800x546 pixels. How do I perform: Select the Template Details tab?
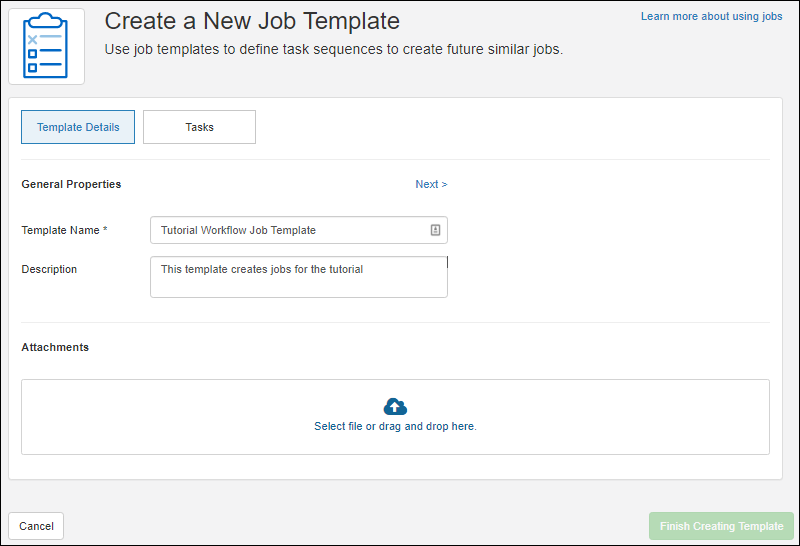click(x=78, y=127)
